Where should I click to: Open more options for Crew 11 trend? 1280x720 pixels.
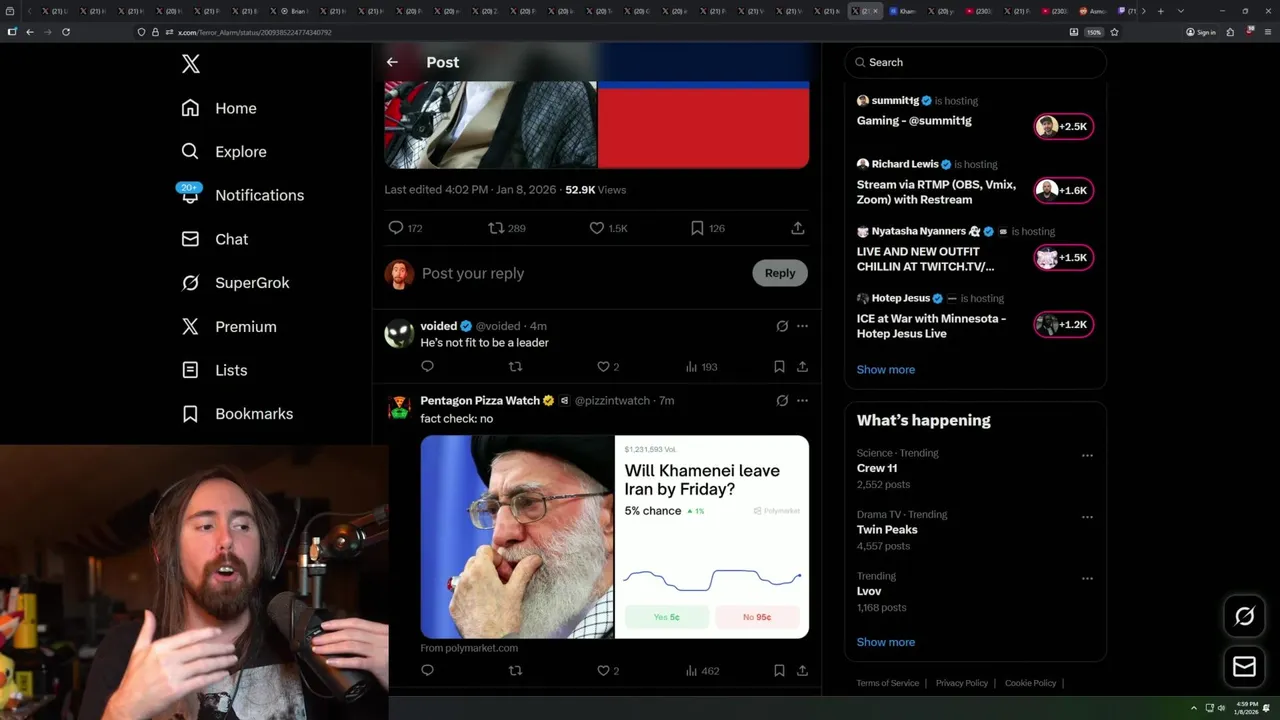(1087, 455)
